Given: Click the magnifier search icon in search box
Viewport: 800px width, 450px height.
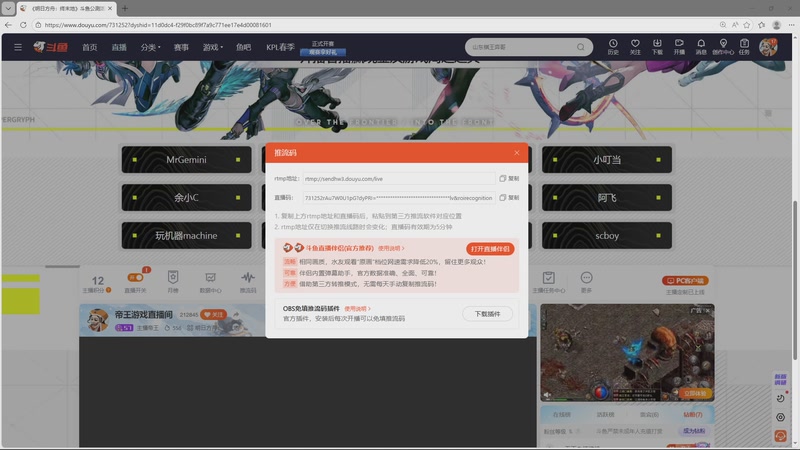Looking at the screenshot, I should (581, 47).
